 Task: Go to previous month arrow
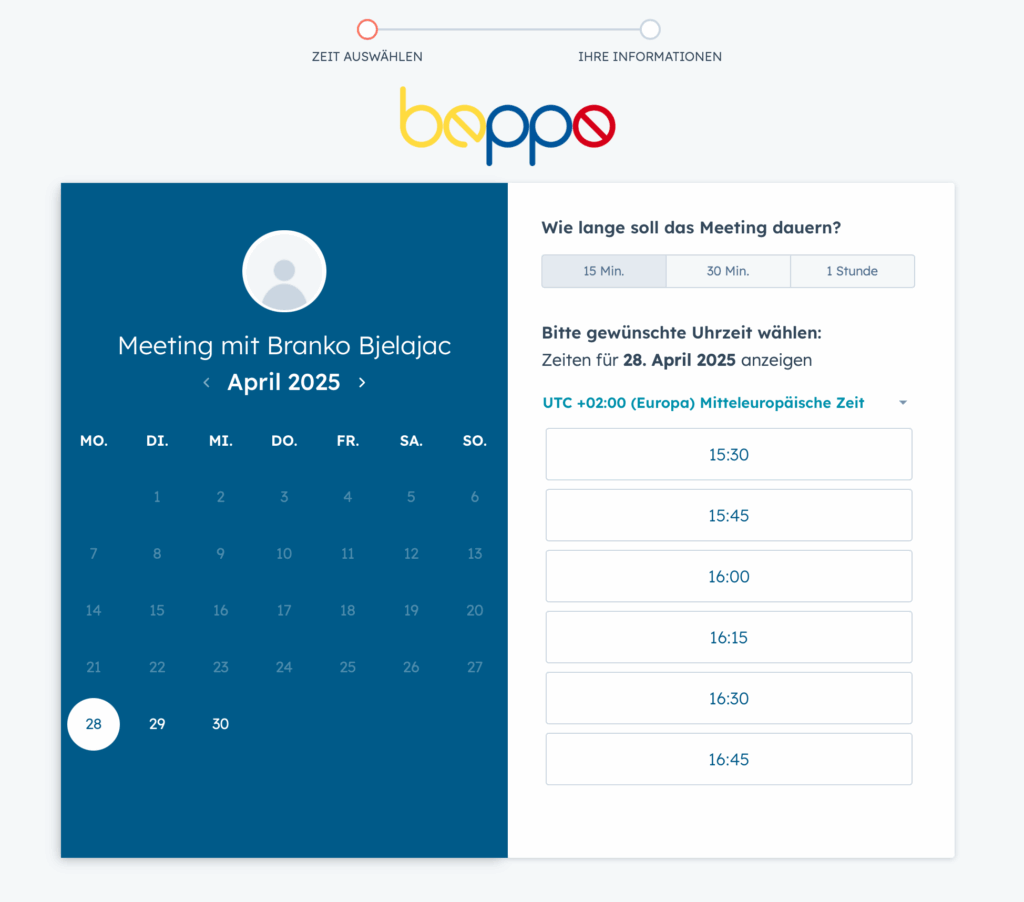206,383
